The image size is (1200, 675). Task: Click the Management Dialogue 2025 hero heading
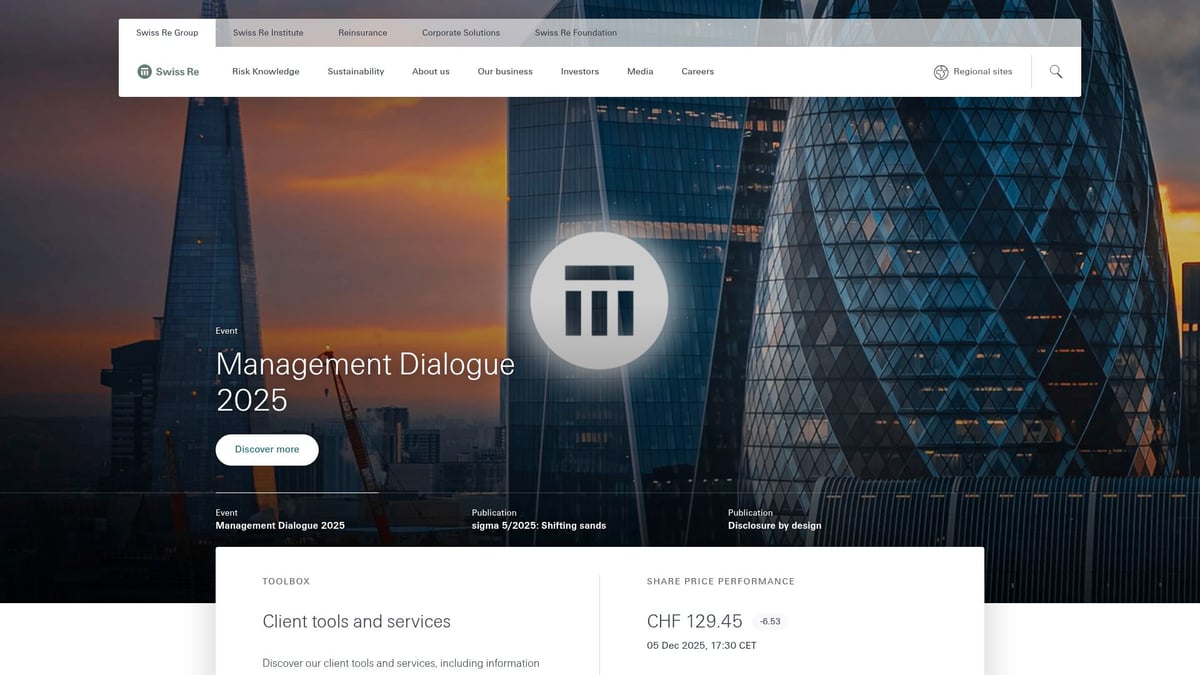click(x=365, y=381)
